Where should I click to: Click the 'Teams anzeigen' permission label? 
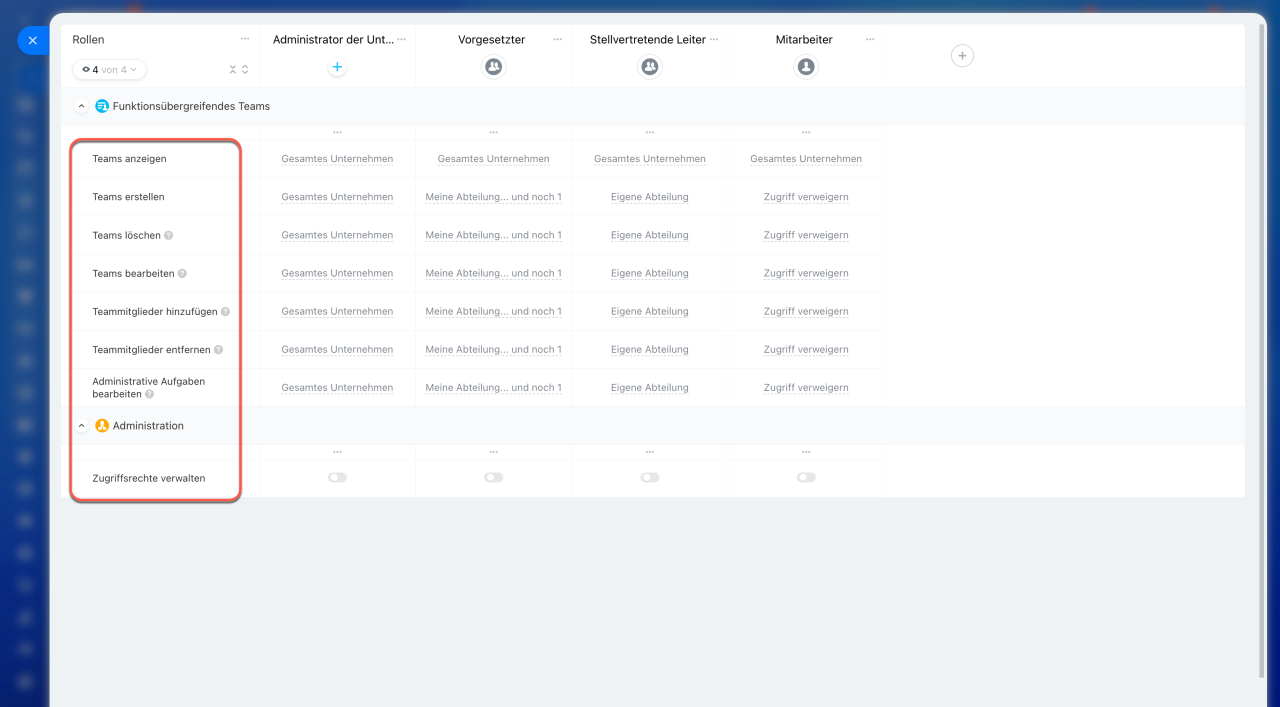pyautogui.click(x=129, y=159)
